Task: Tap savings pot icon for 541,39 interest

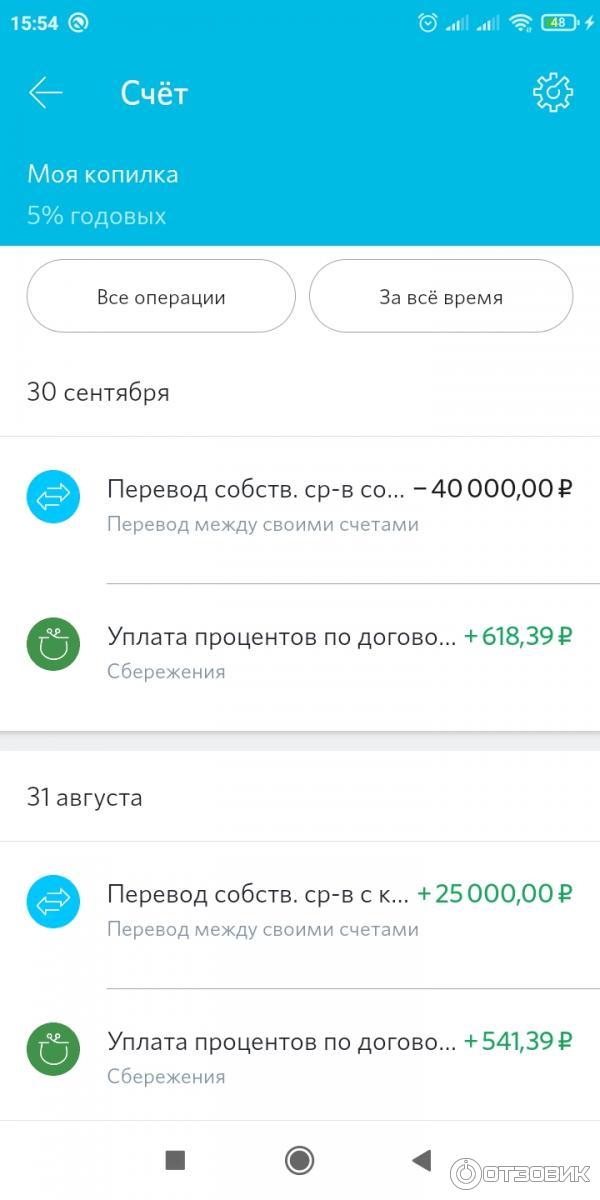Action: pyautogui.click(x=53, y=1050)
